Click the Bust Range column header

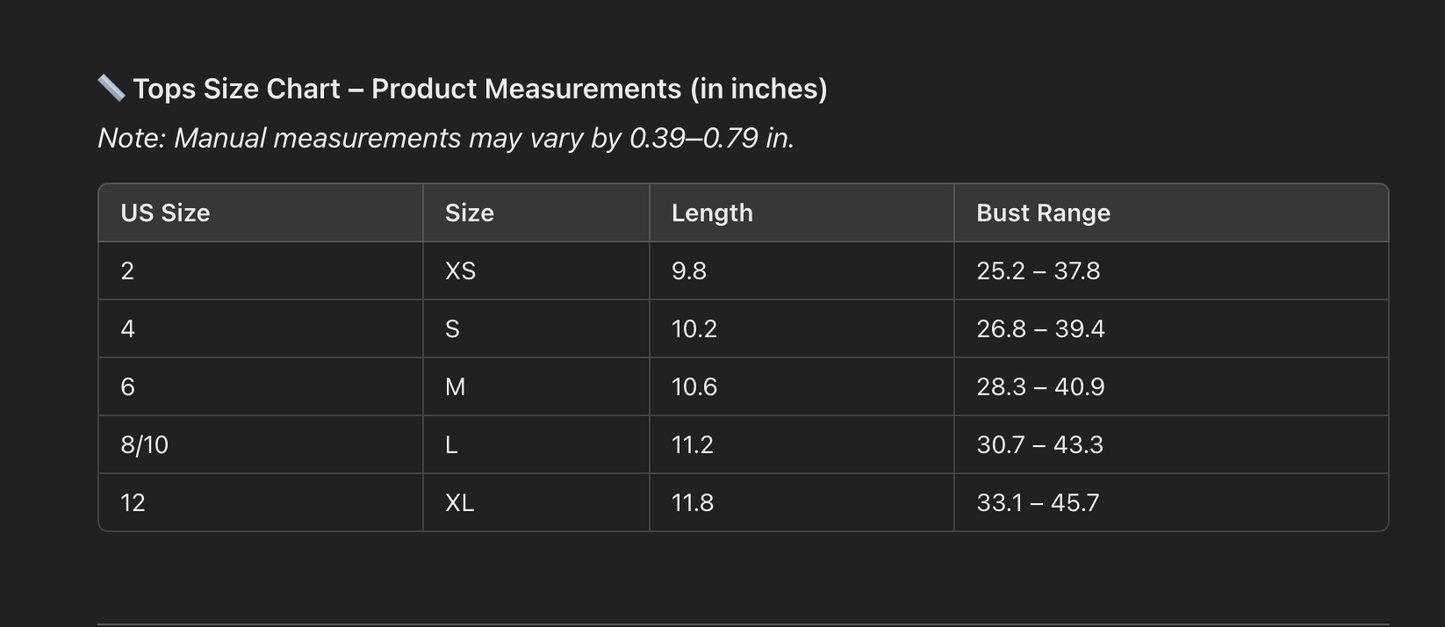pyautogui.click(x=1043, y=213)
